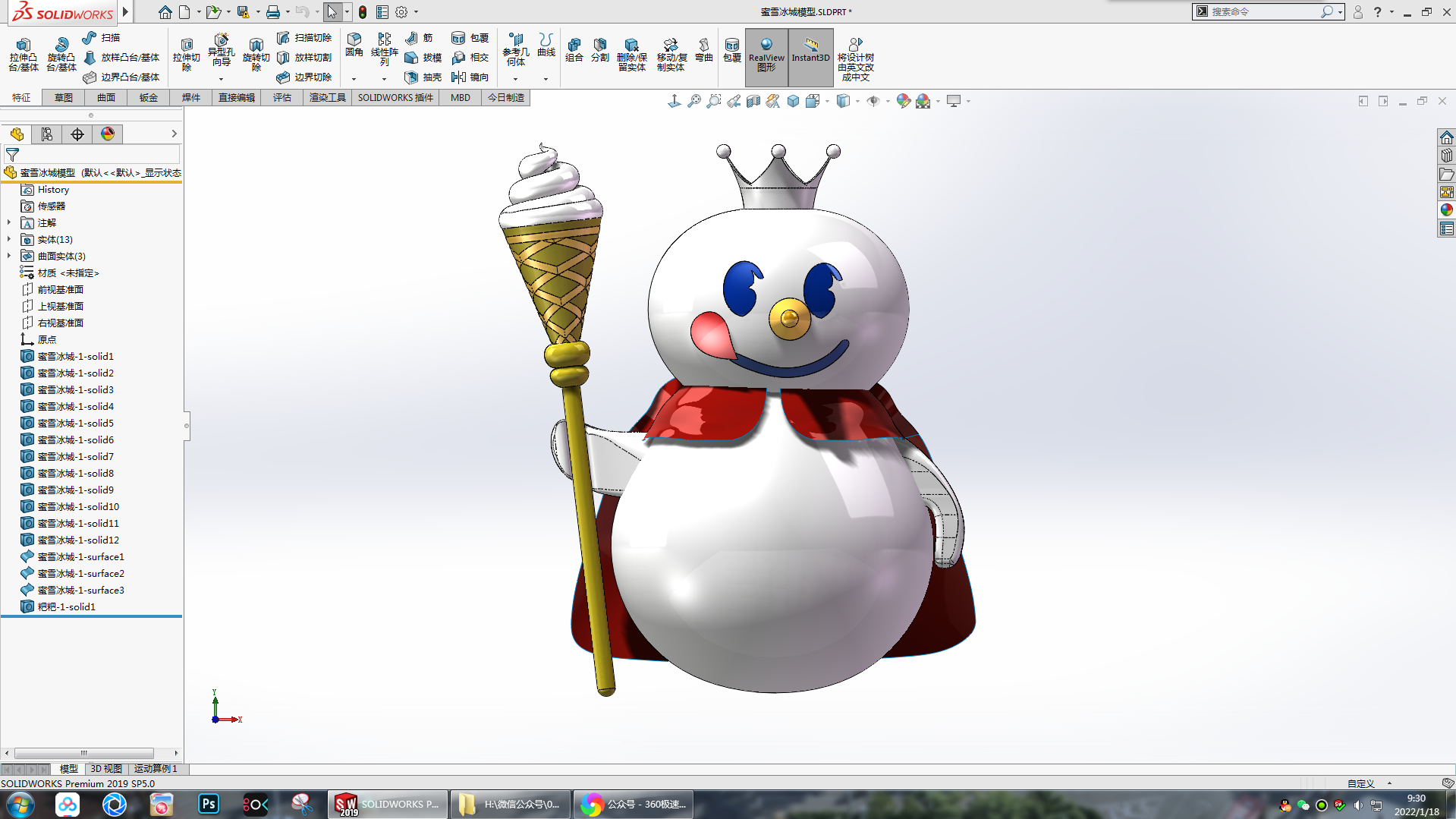Toggle Instant3D mode
The width and height of the screenshot is (1456, 819).
tap(810, 56)
